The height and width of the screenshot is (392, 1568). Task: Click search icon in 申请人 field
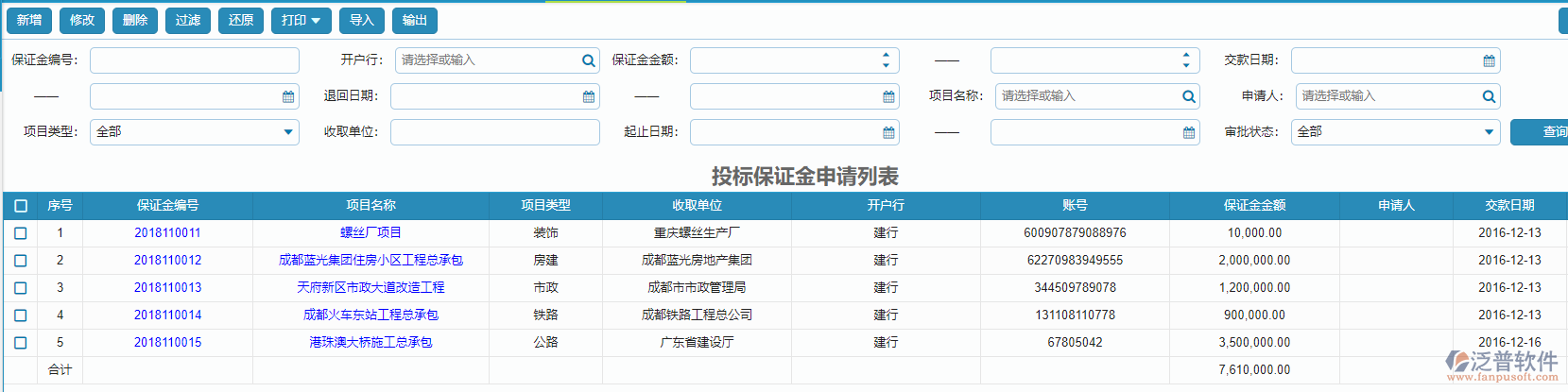[1489, 96]
